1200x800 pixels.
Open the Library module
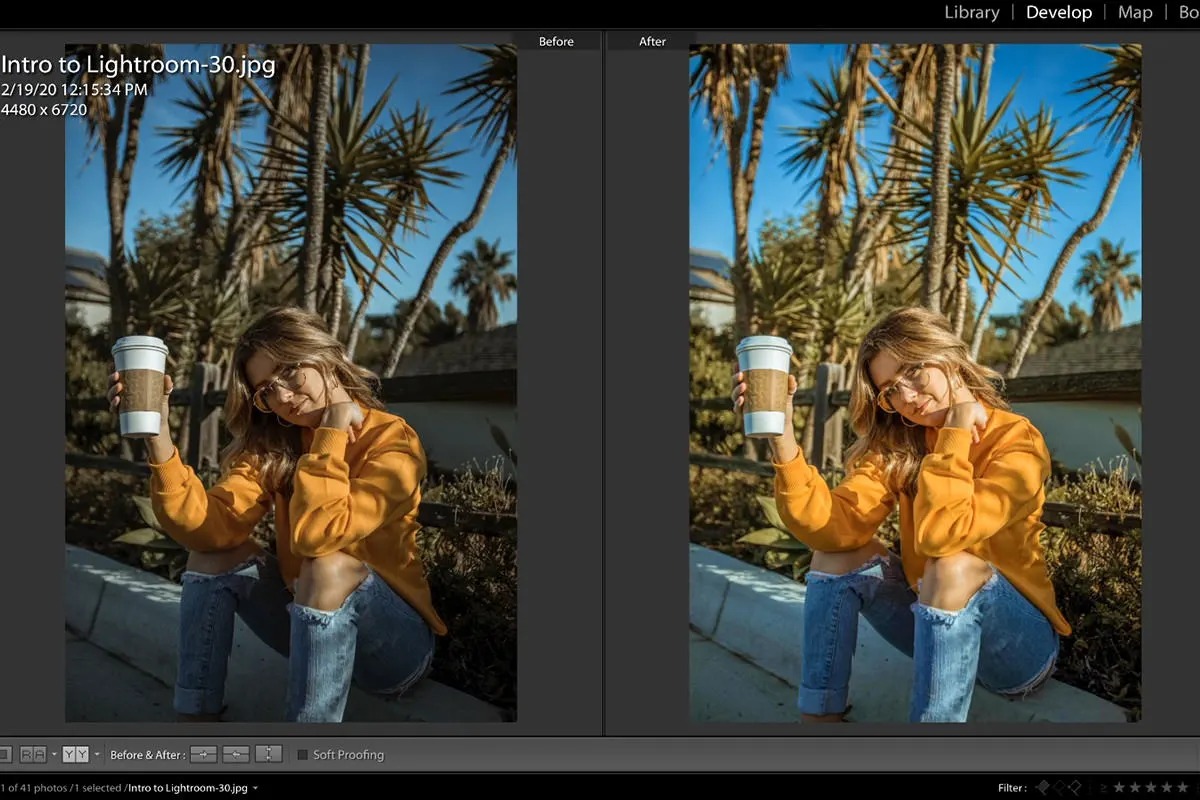971,12
